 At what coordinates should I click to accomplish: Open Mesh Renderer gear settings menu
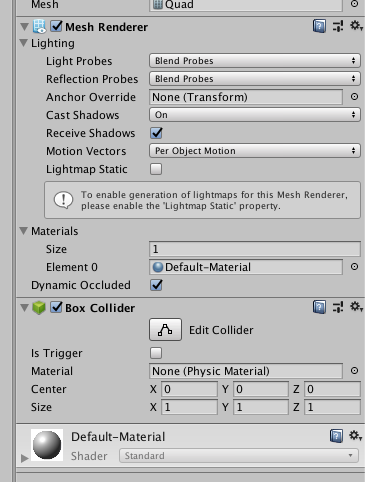click(x=356, y=25)
